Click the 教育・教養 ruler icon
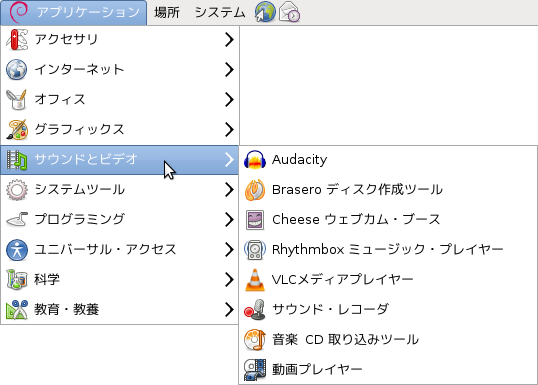This screenshot has width=538, height=385. point(16,310)
